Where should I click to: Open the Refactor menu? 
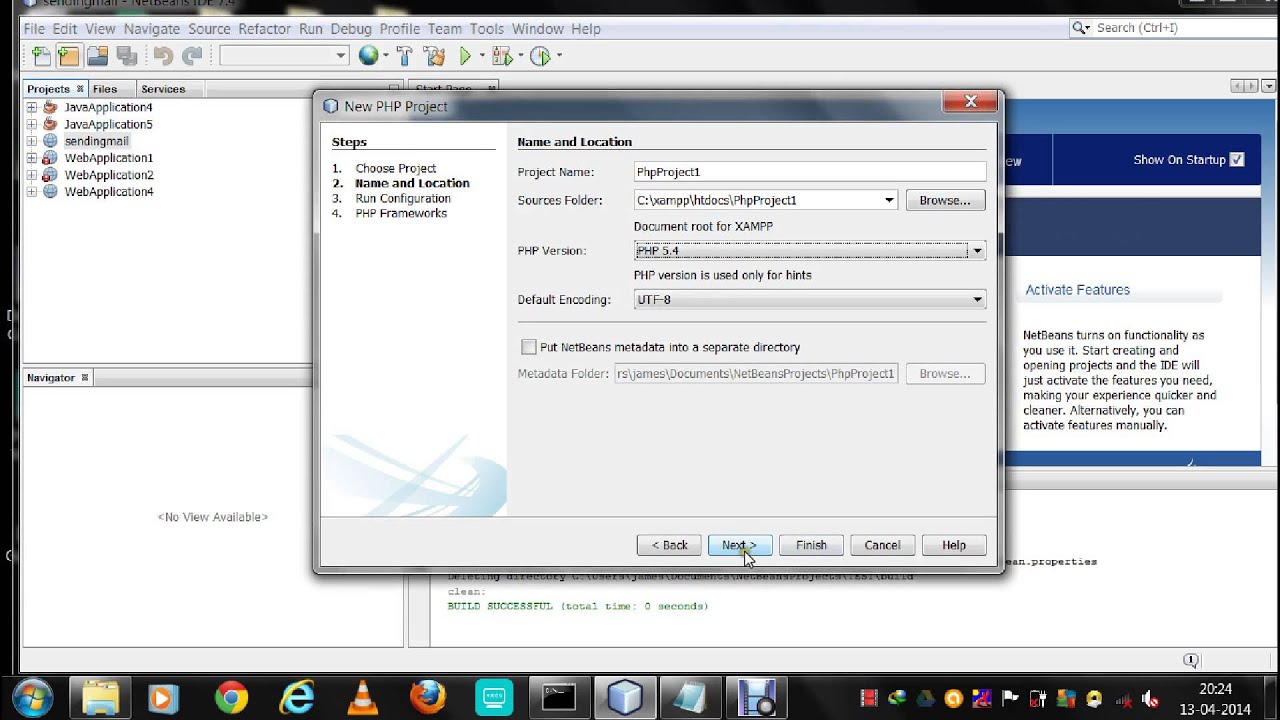(264, 29)
